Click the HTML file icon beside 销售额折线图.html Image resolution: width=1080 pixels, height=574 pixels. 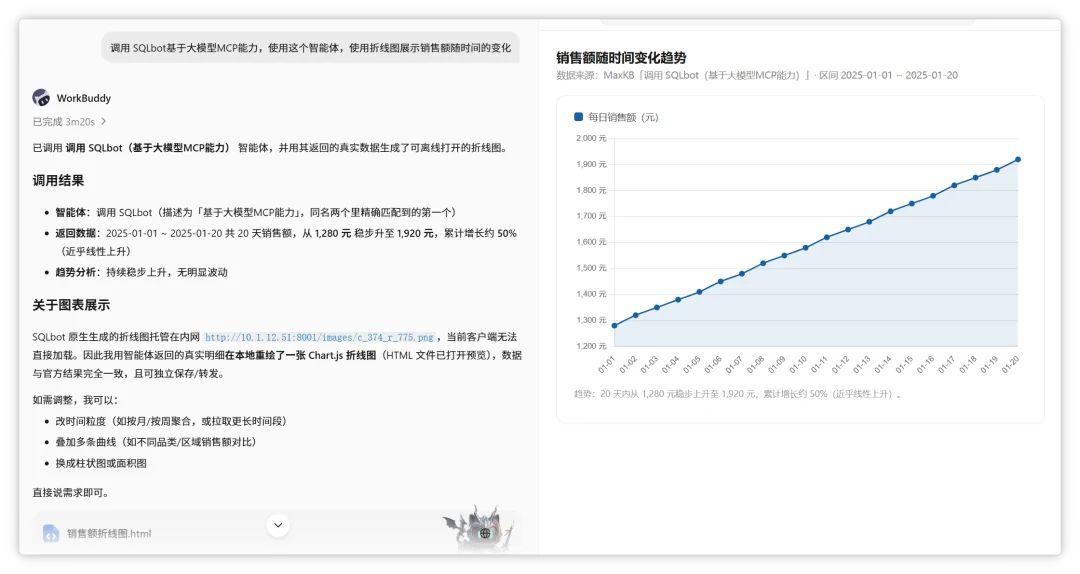point(51,533)
